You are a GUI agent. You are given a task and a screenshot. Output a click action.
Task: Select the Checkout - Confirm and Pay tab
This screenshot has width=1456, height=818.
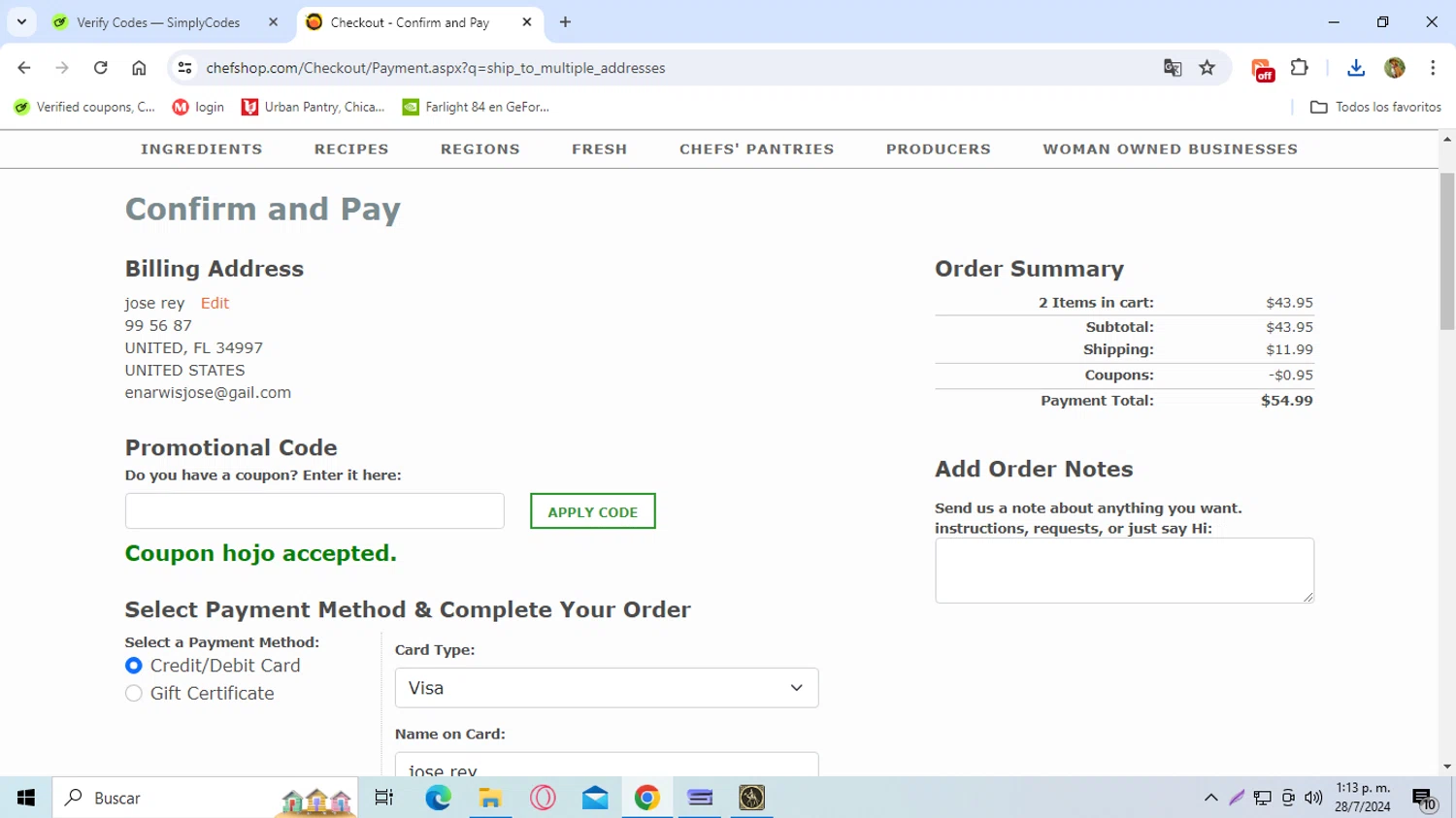[410, 22]
